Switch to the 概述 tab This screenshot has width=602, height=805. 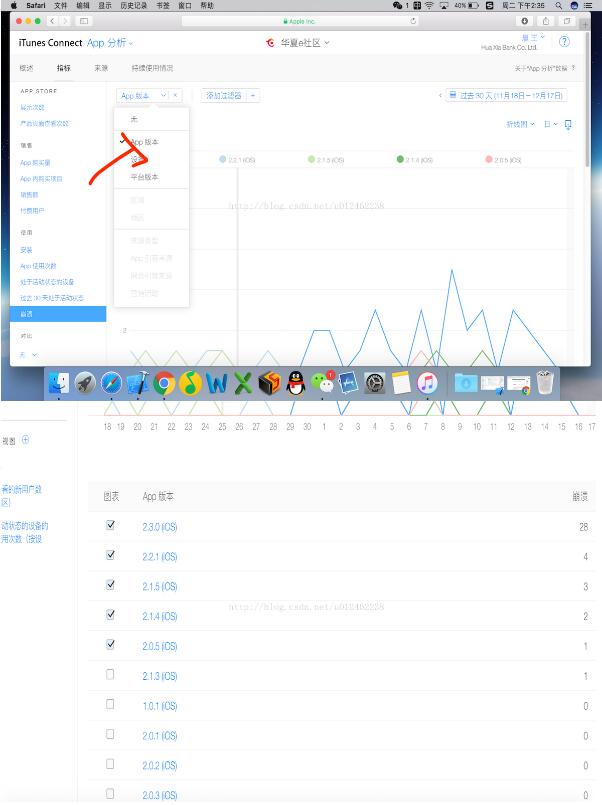pos(26,68)
